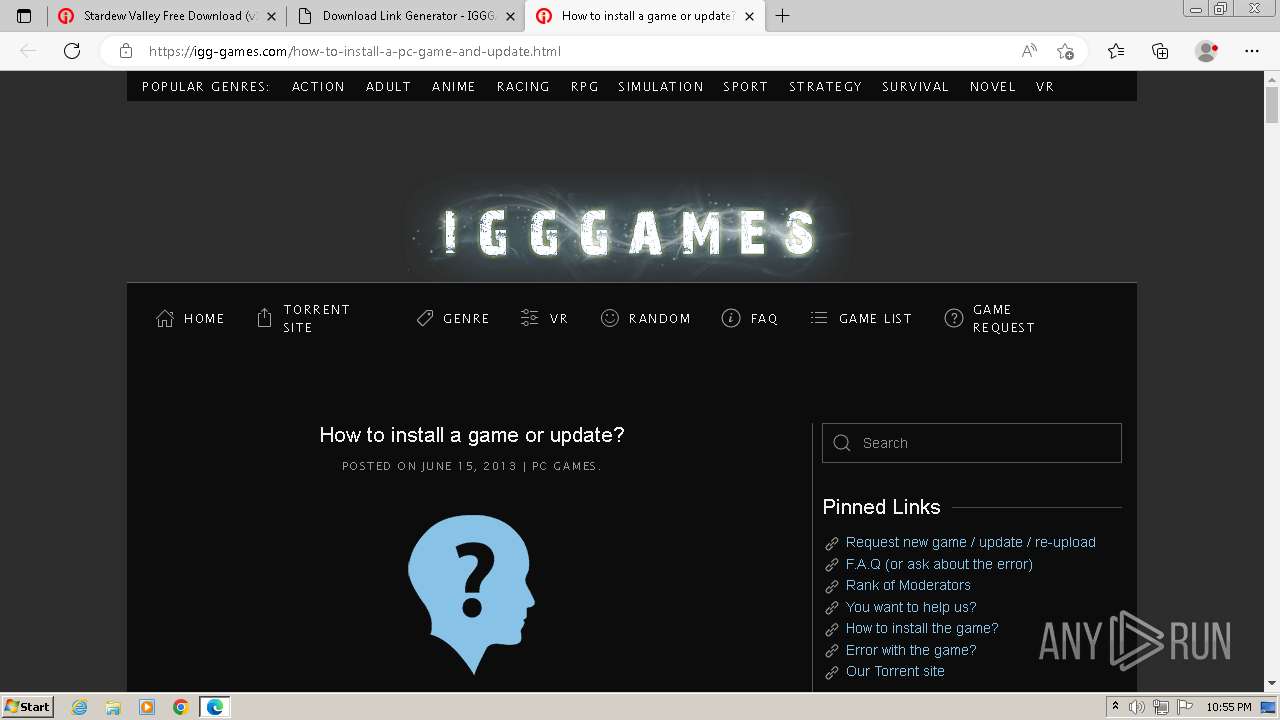Open the Edge tab actions menu icon
Image resolution: width=1280 pixels, height=720 pixels.
tap(24, 16)
